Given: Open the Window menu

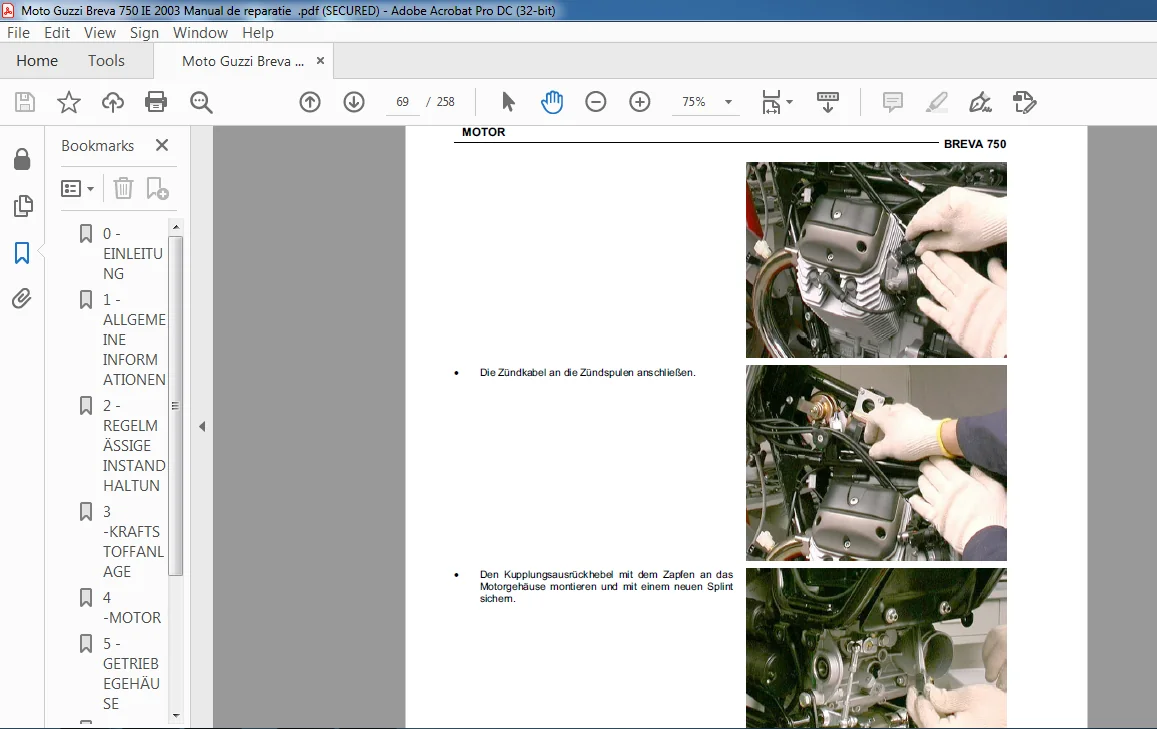Looking at the screenshot, I should 200,32.
